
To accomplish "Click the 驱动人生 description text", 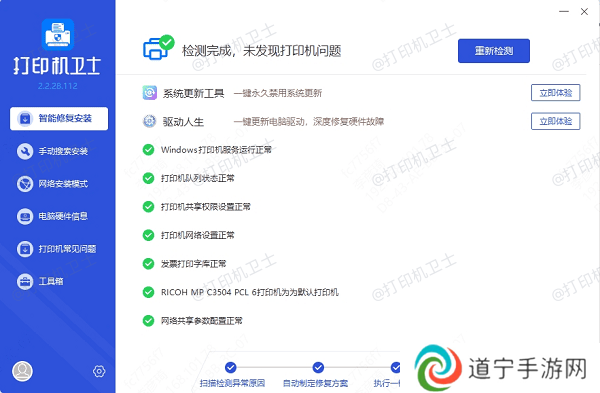I will click(x=309, y=122).
